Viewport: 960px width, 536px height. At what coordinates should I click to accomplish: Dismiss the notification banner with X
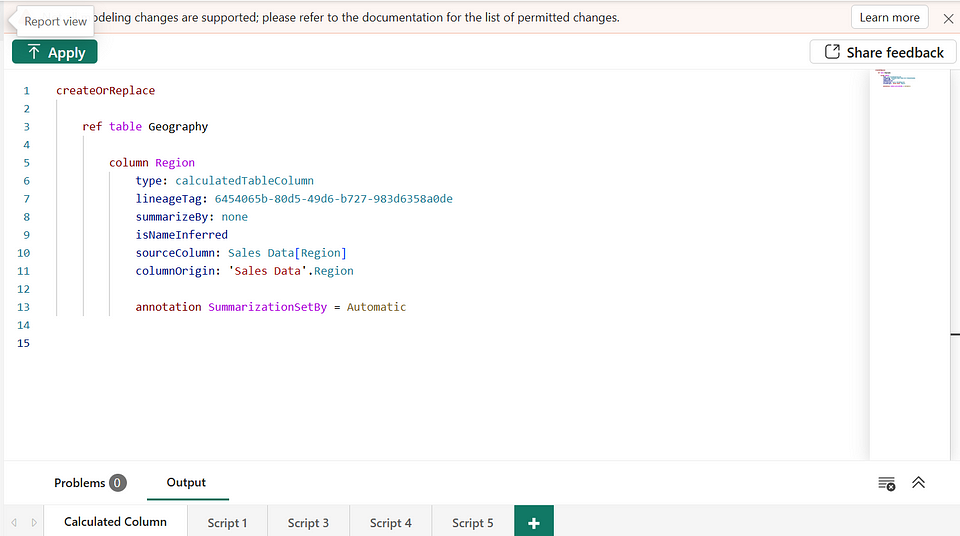pyautogui.click(x=948, y=18)
